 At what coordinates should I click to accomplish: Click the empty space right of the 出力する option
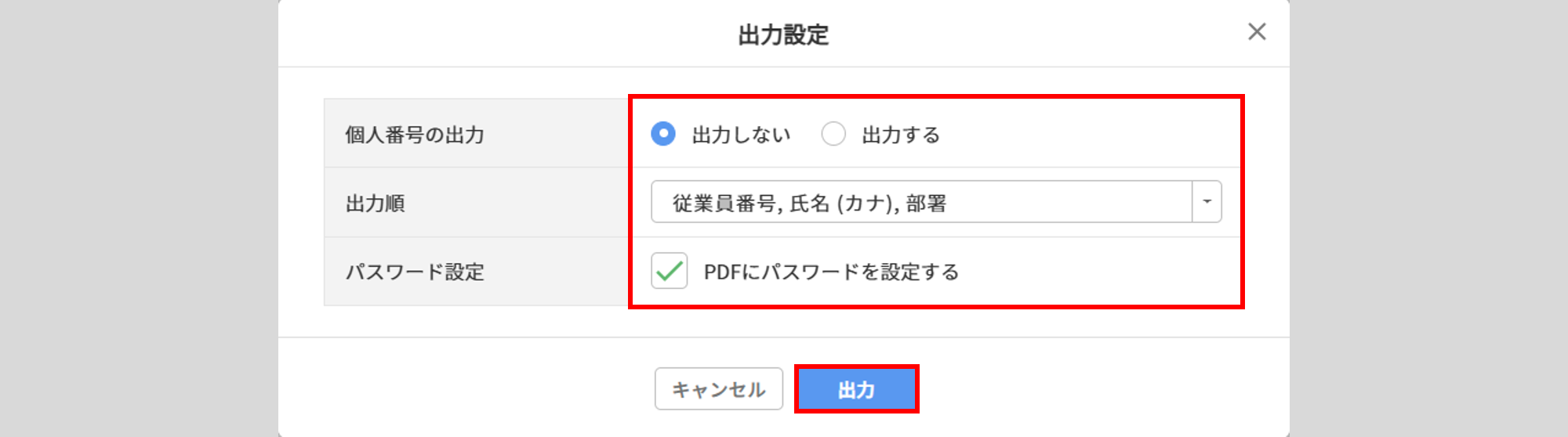(x=1090, y=134)
